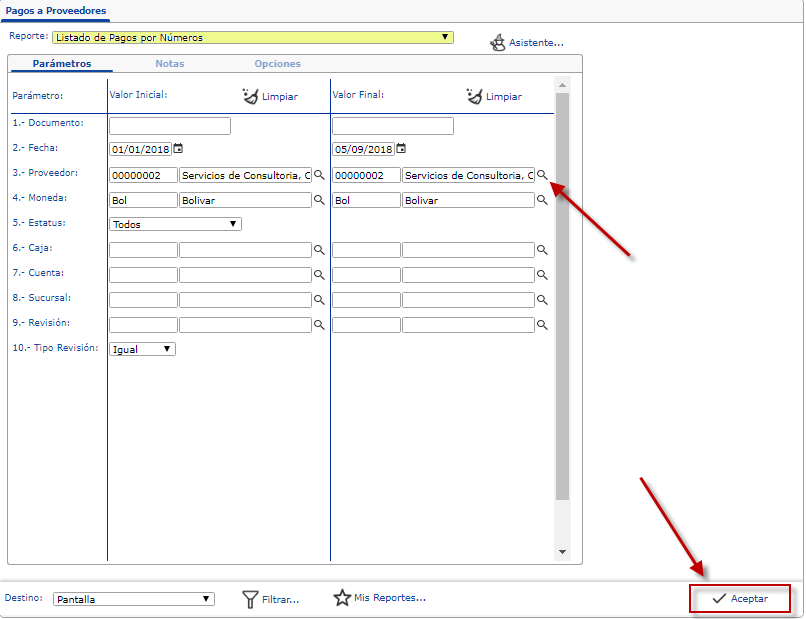Search final Sucursal with magnifier icon
Screen dimensions: 806x619
point(542,300)
